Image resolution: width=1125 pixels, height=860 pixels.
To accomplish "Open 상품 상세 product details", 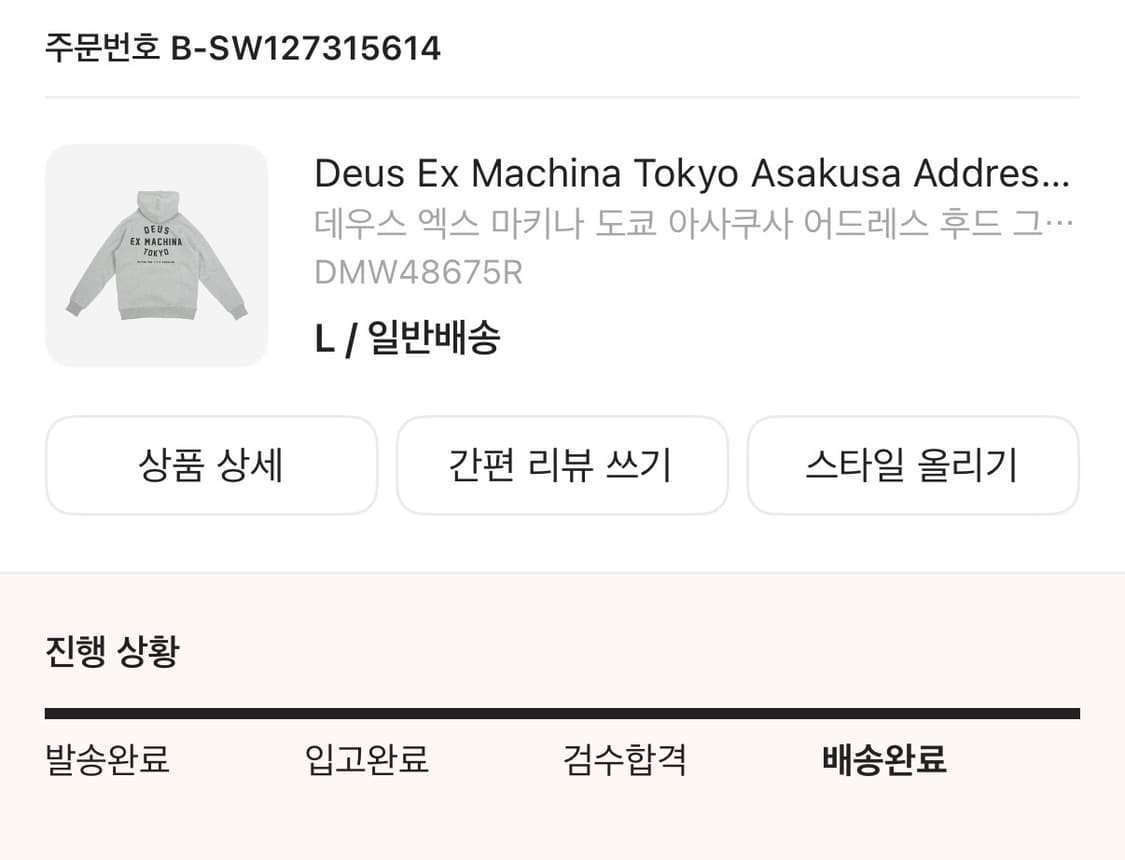I will coord(211,465).
